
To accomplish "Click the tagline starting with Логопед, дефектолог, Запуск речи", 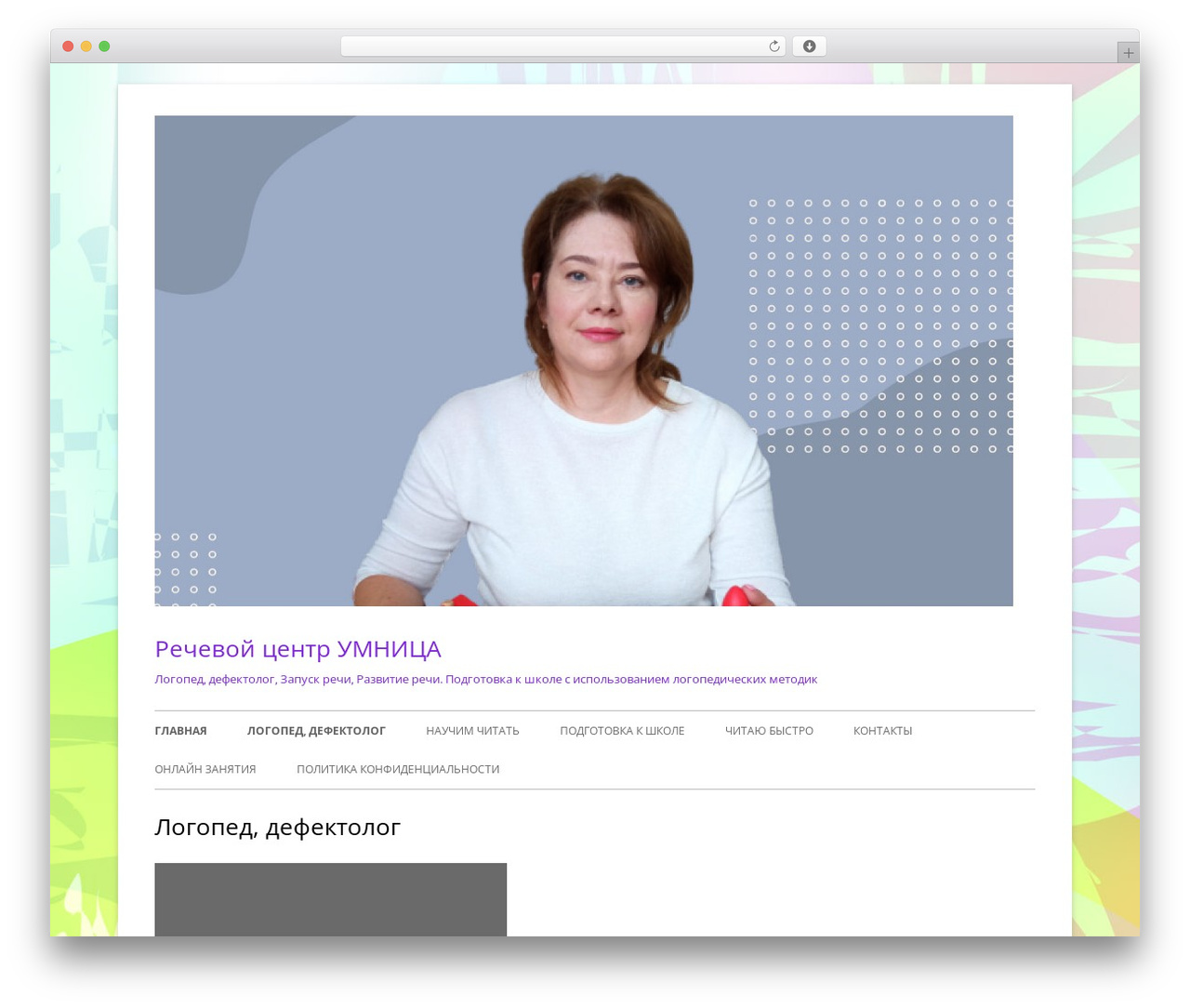I will (485, 680).
